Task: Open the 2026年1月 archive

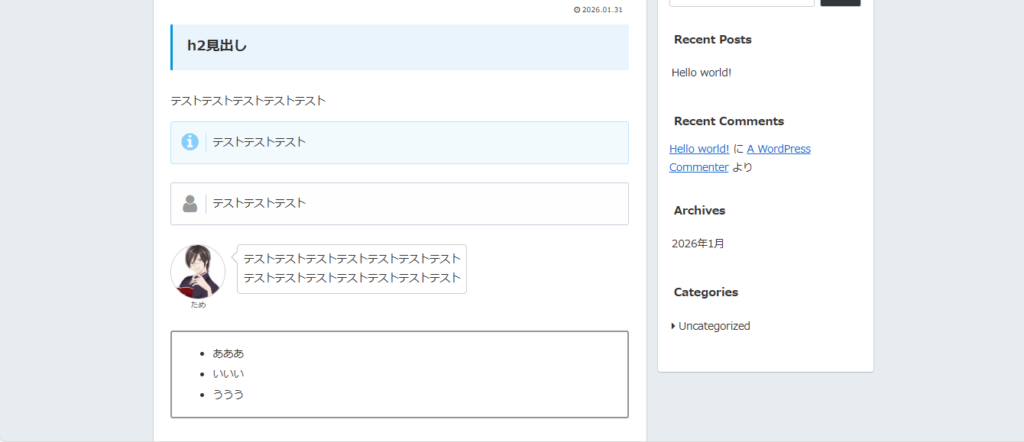Action: 698,243
